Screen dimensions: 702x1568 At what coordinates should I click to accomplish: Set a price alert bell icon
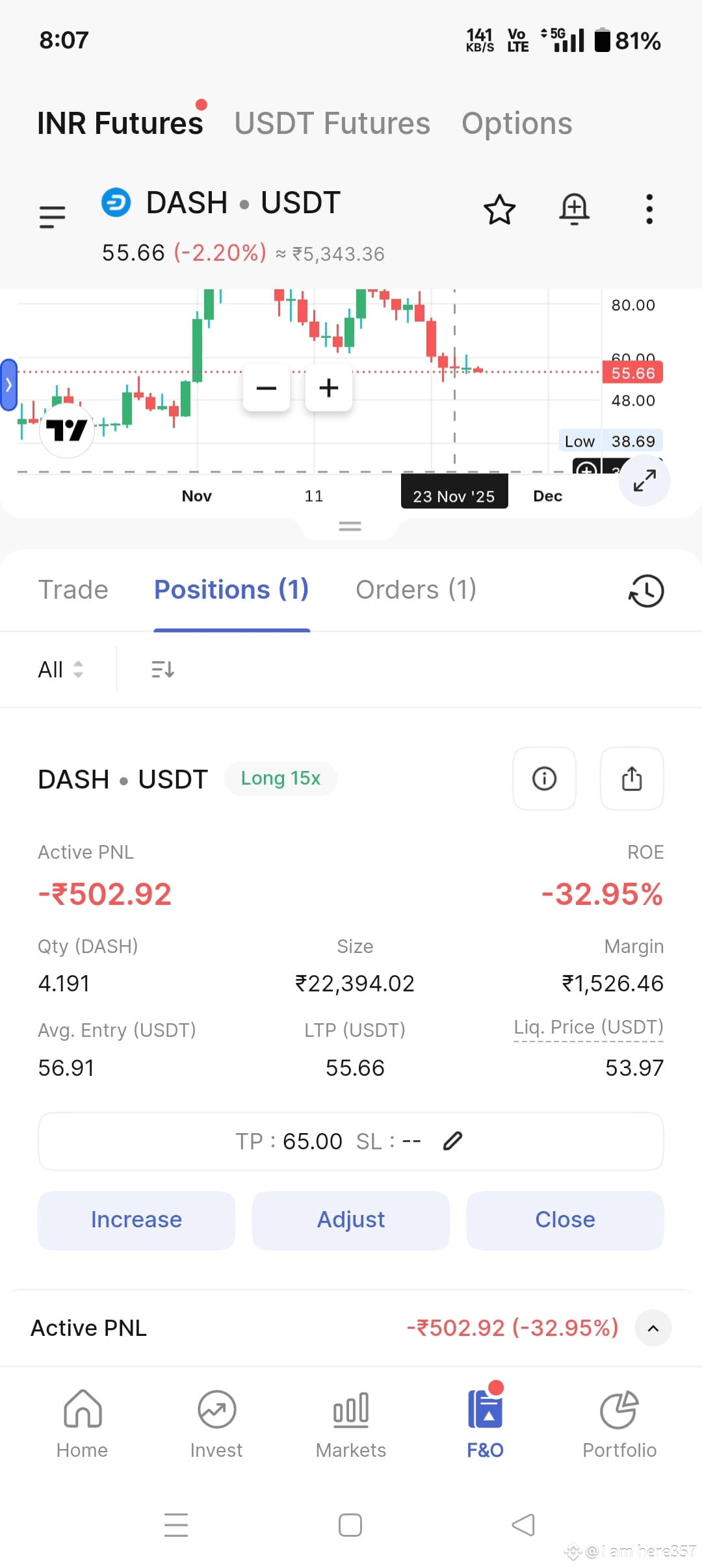(x=574, y=209)
